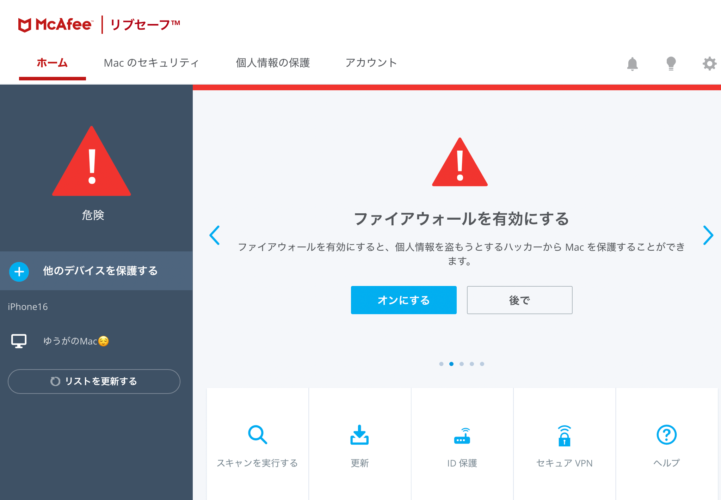The height and width of the screenshot is (500, 721).
Task: Click the リストを更新する button
Action: coord(94,381)
